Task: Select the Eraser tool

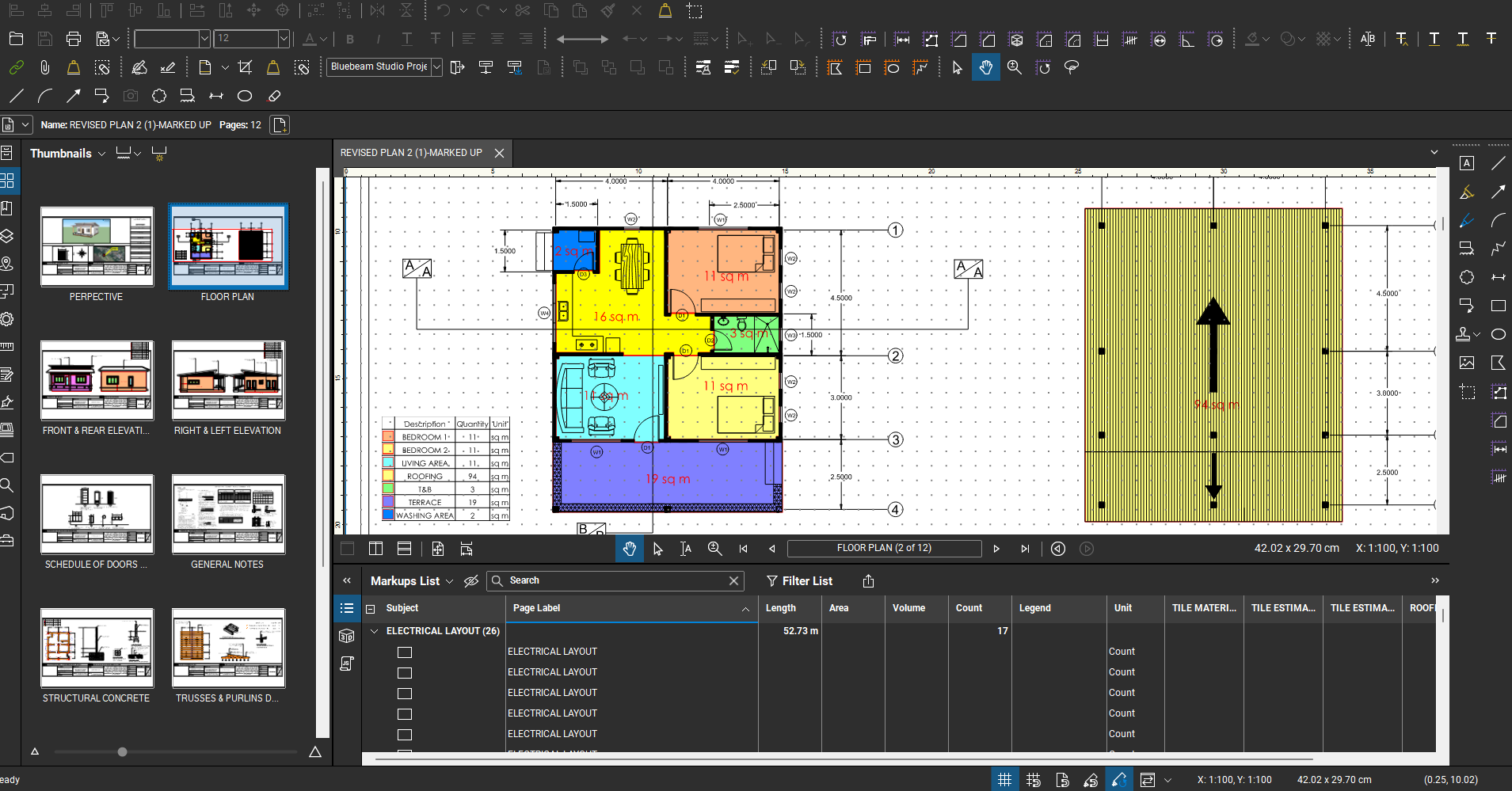Action: coord(275,96)
